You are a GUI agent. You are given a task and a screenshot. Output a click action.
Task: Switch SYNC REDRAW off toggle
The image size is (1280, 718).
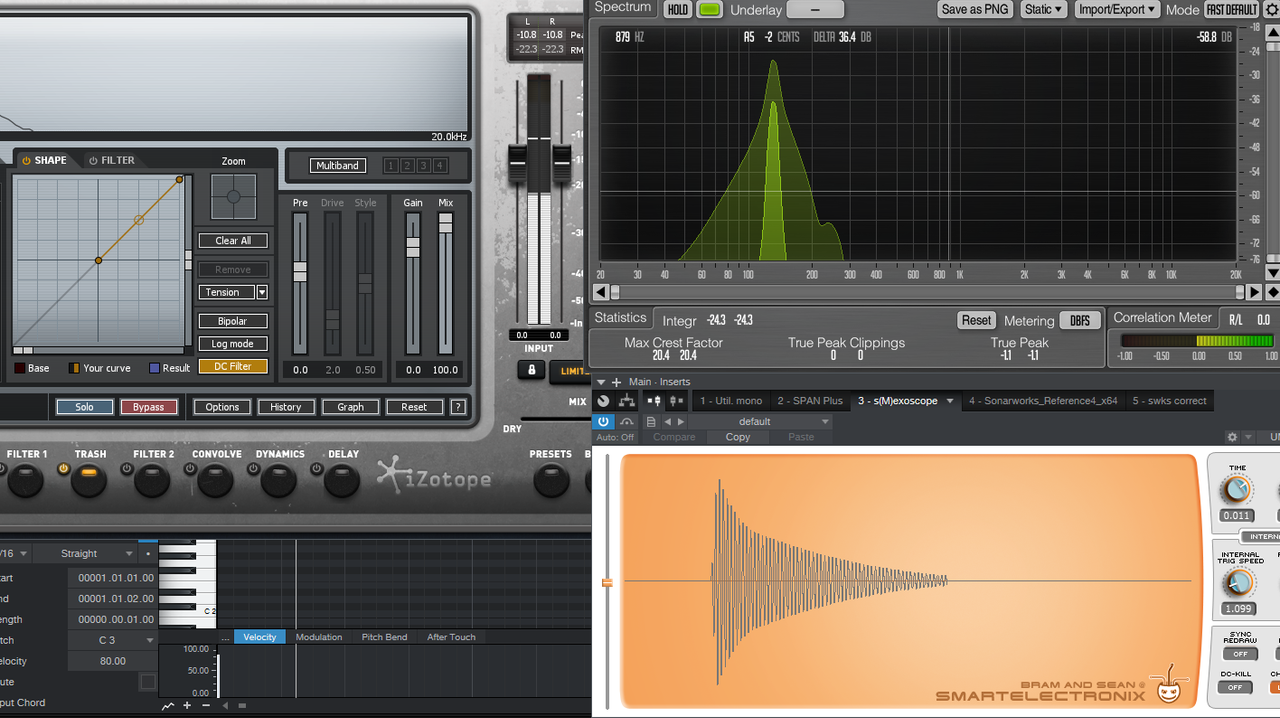click(1240, 654)
